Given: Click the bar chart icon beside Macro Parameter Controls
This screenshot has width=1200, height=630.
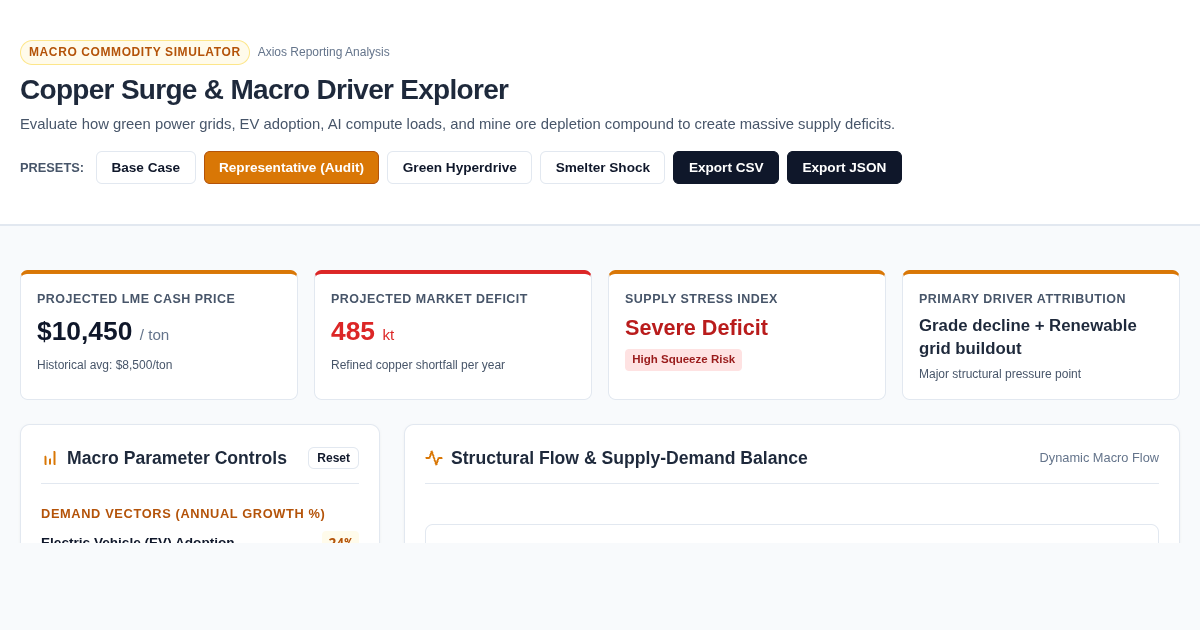Looking at the screenshot, I should pos(50,458).
